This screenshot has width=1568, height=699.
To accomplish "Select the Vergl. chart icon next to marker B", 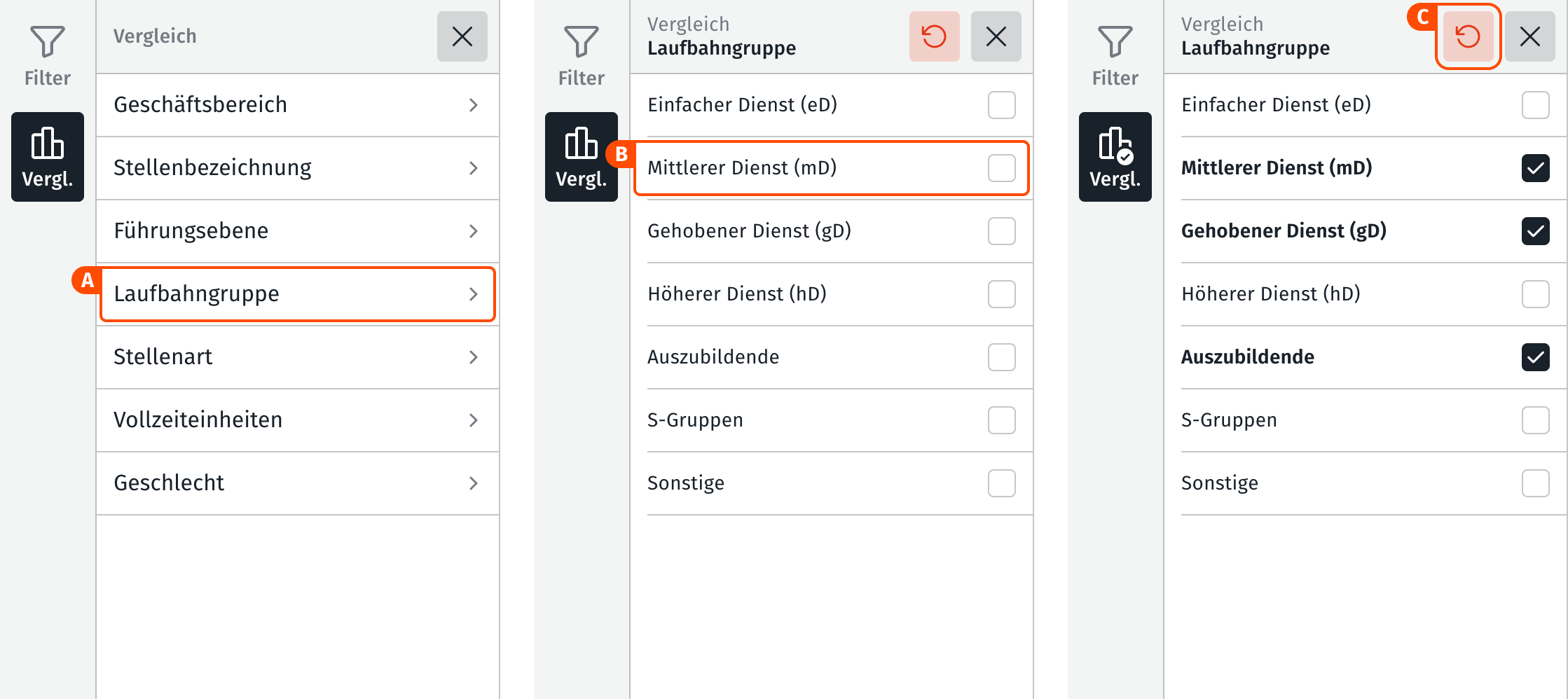I will (x=581, y=157).
